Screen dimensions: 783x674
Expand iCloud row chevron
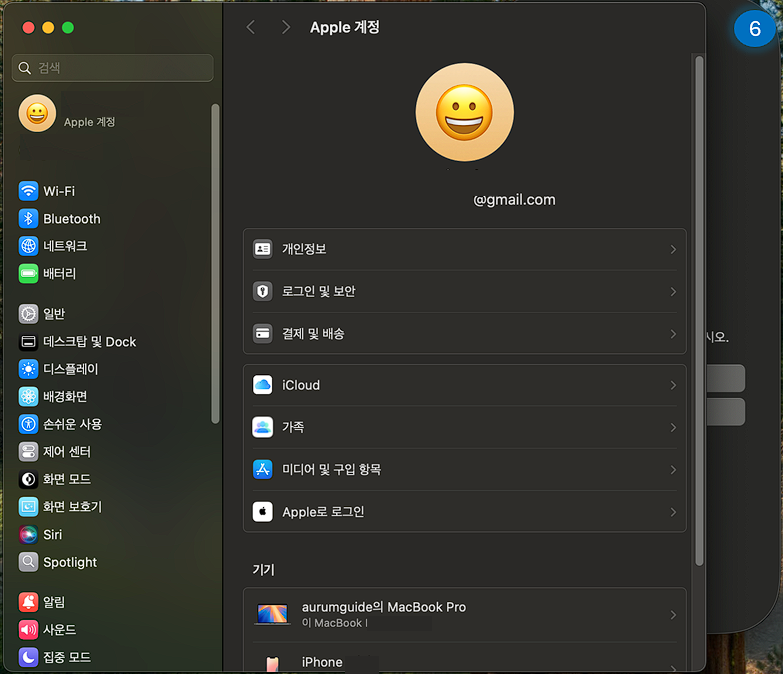(673, 385)
